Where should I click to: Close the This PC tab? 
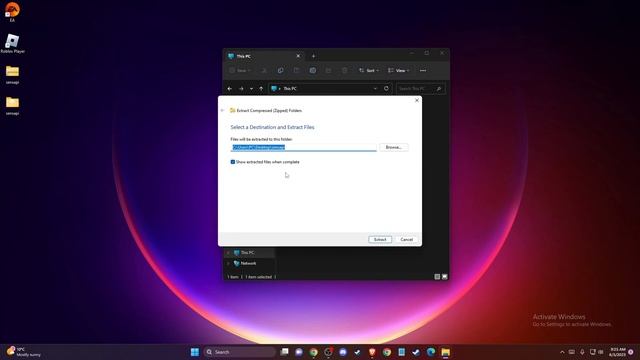click(298, 56)
